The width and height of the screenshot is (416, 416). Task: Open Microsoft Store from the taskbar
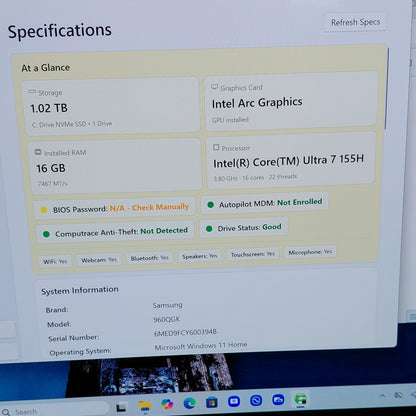point(212,402)
